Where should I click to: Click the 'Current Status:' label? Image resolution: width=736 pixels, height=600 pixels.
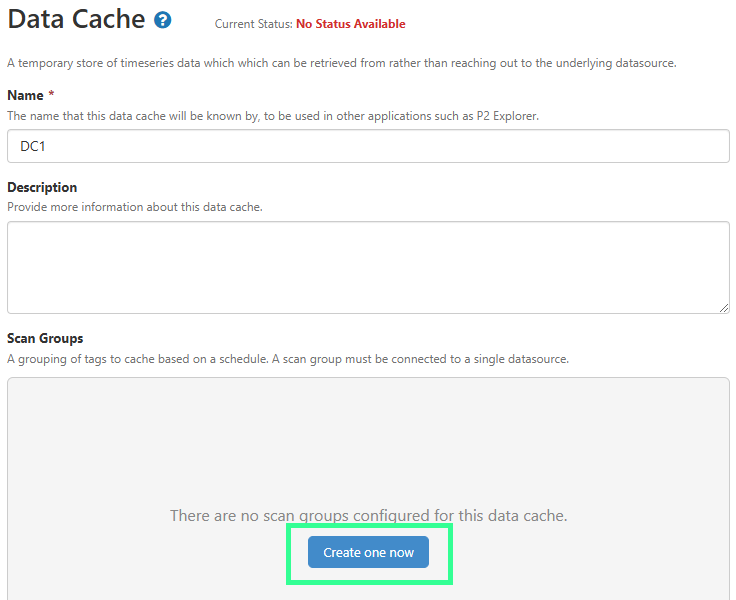point(253,24)
